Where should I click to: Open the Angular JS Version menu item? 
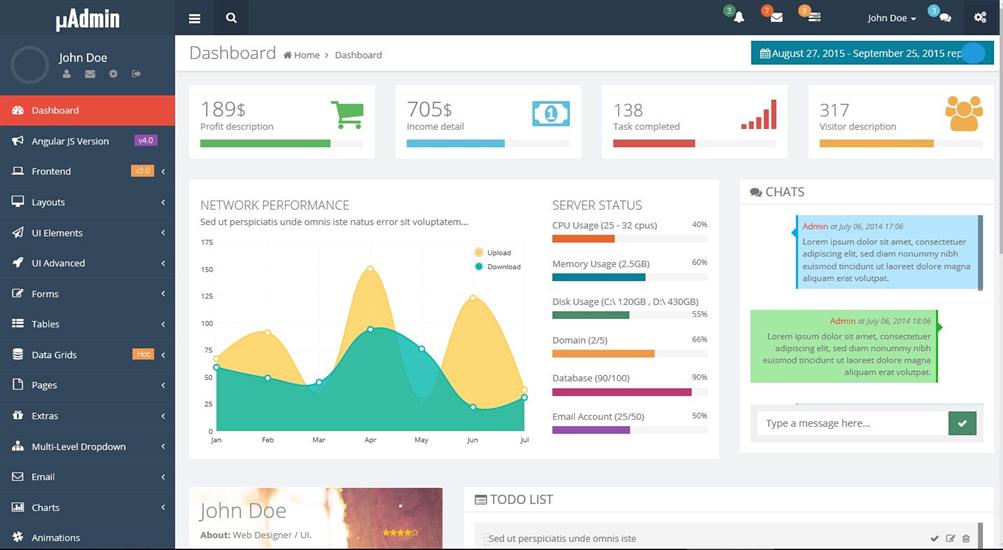87,141
